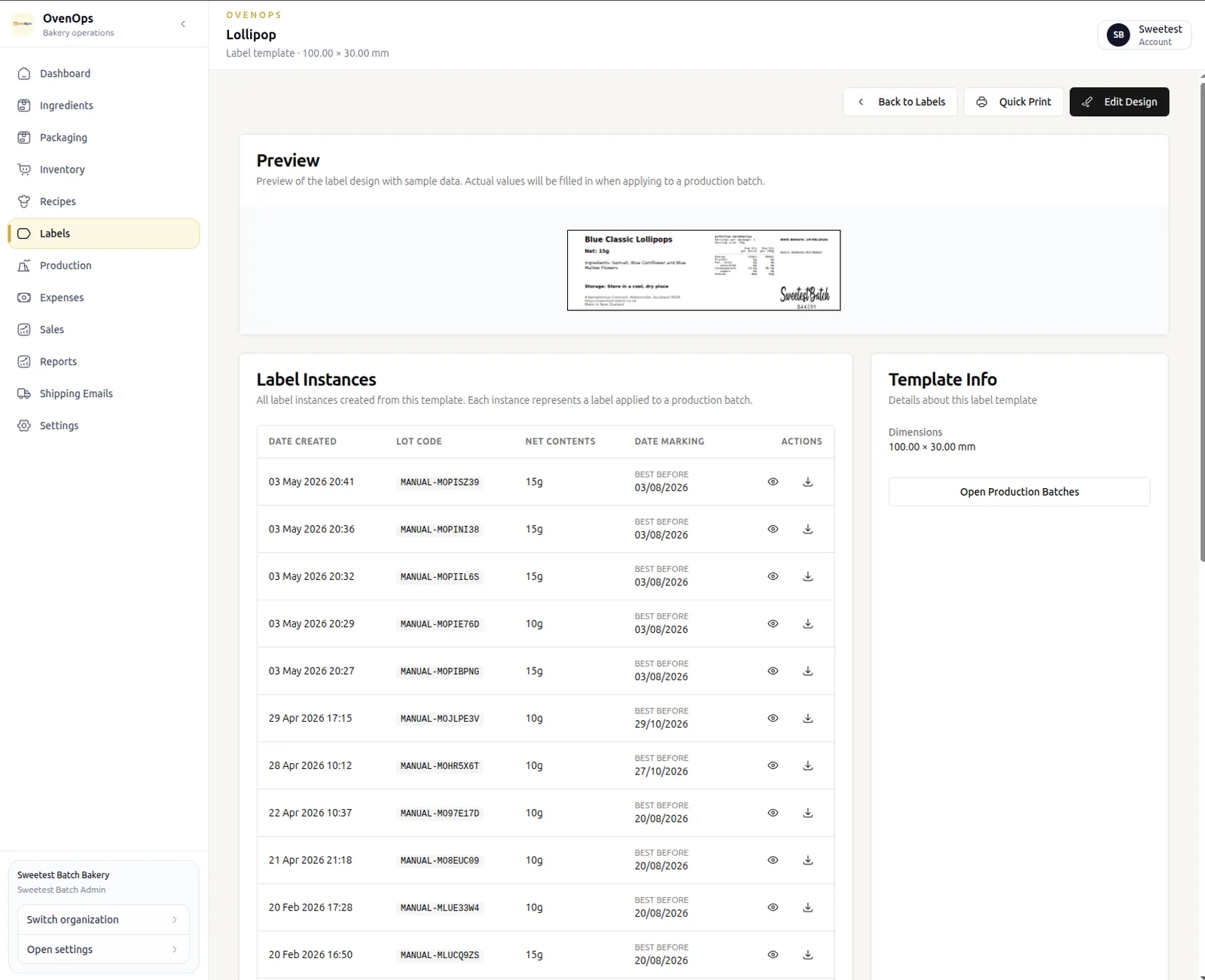
Task: Click the Reports chart icon
Action: click(x=24, y=362)
